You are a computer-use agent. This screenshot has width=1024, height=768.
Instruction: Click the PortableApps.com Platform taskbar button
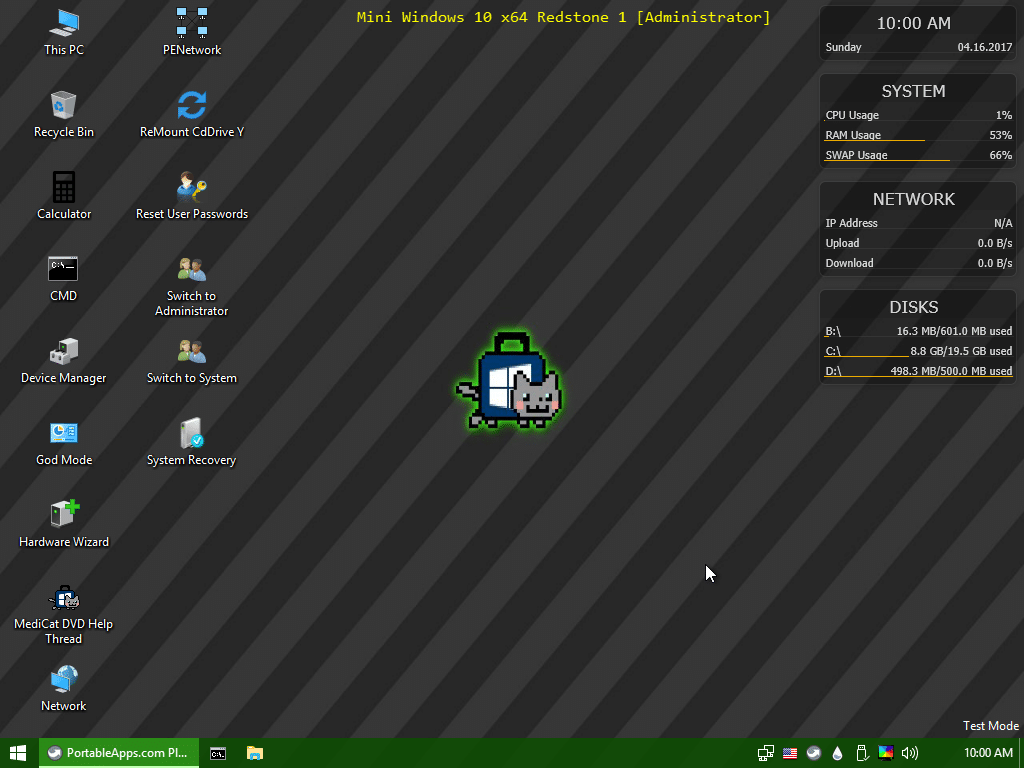[119, 753]
